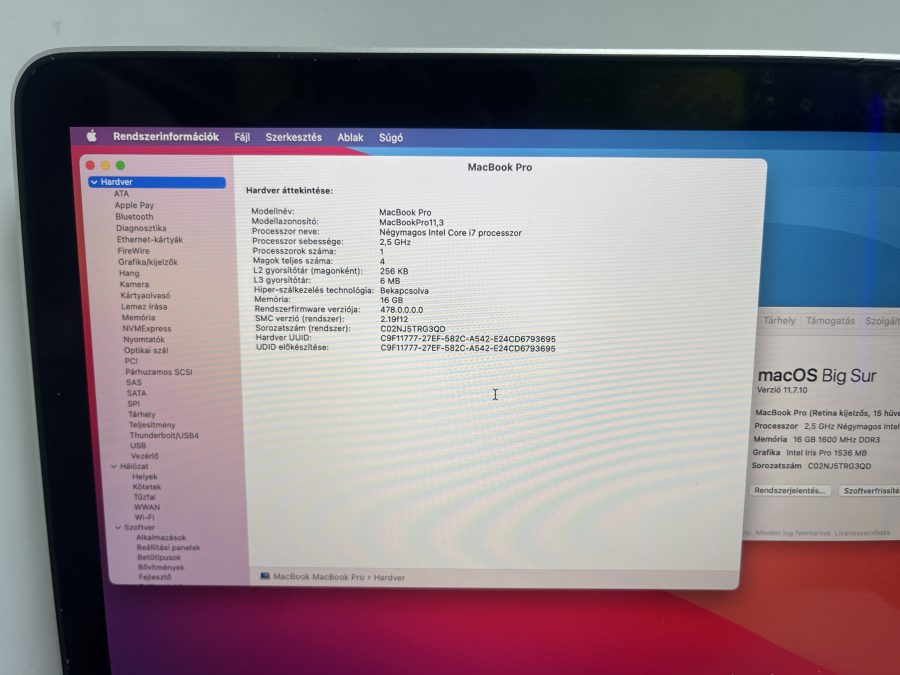Click the model identifier MacBookPro11,3
Viewport: 900px width, 675px height.
pyautogui.click(x=411, y=222)
